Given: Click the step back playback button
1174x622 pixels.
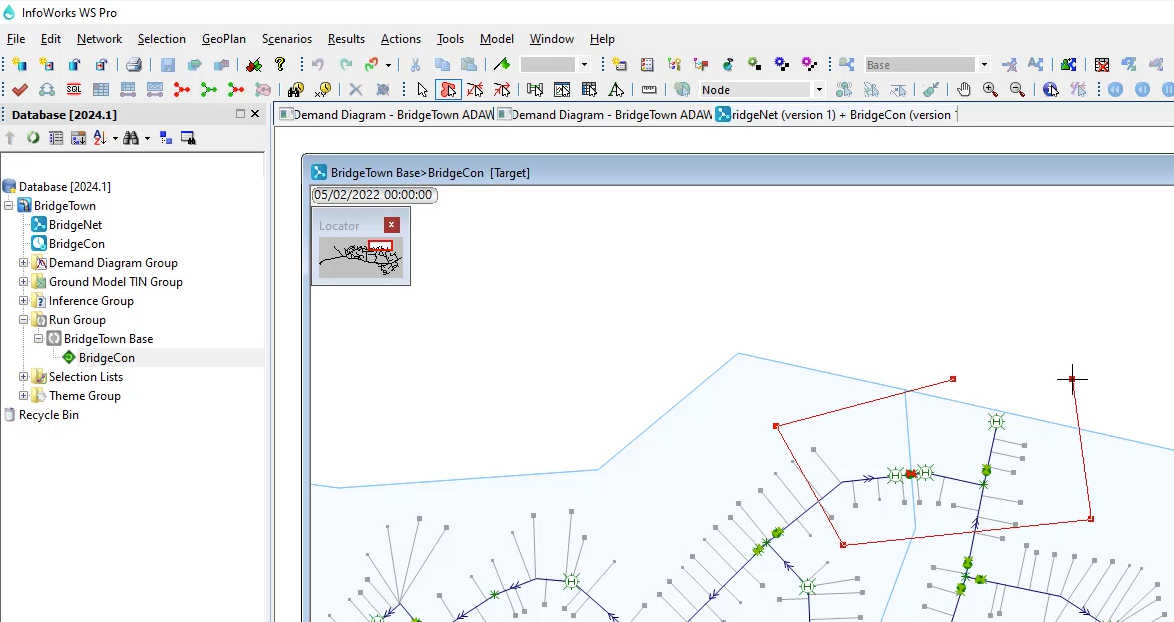Looking at the screenshot, I should pyautogui.click(x=1143, y=90).
